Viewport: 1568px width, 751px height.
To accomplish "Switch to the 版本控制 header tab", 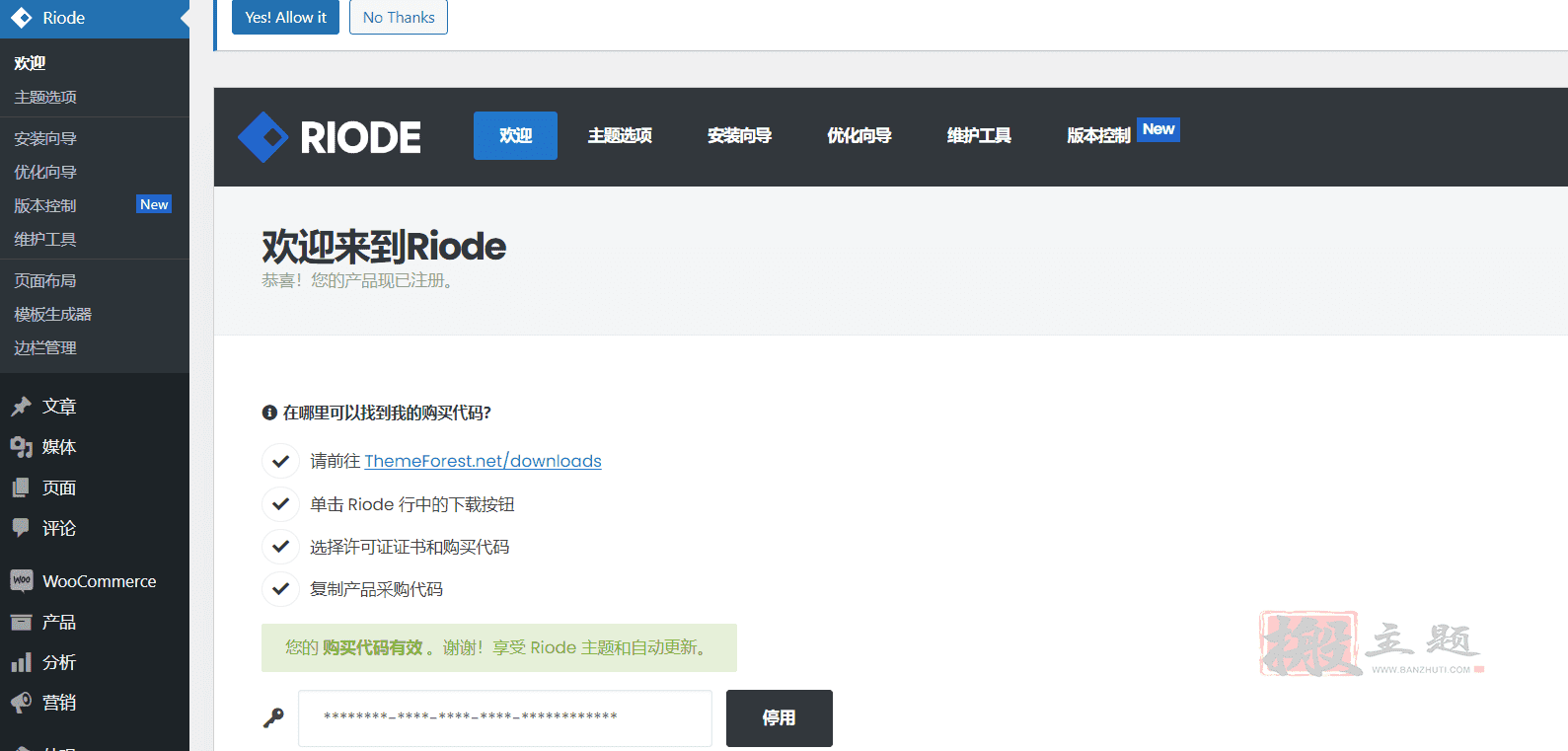I will pos(1098,135).
